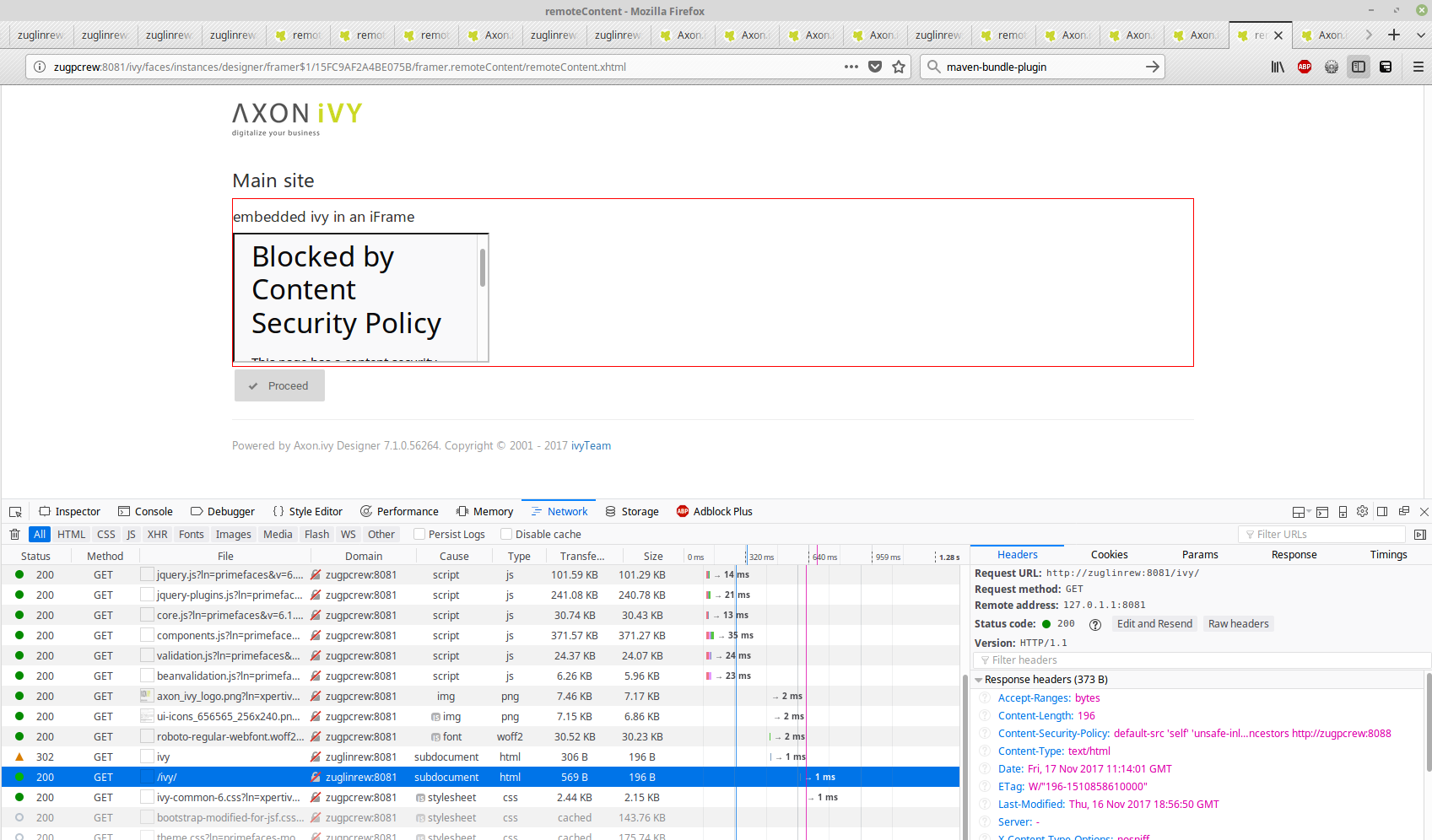
Task: Toggle browser sidebars icon
Action: (1359, 67)
